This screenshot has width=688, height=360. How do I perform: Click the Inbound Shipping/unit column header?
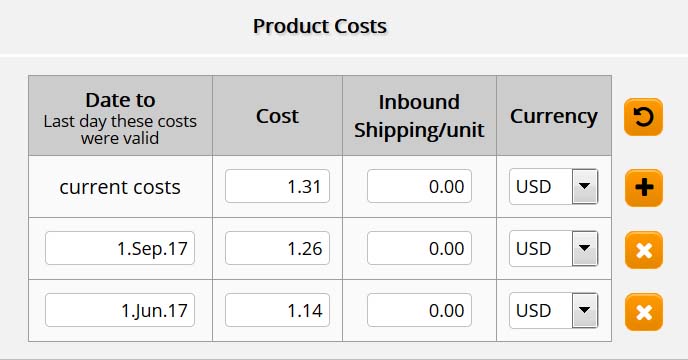[419, 116]
